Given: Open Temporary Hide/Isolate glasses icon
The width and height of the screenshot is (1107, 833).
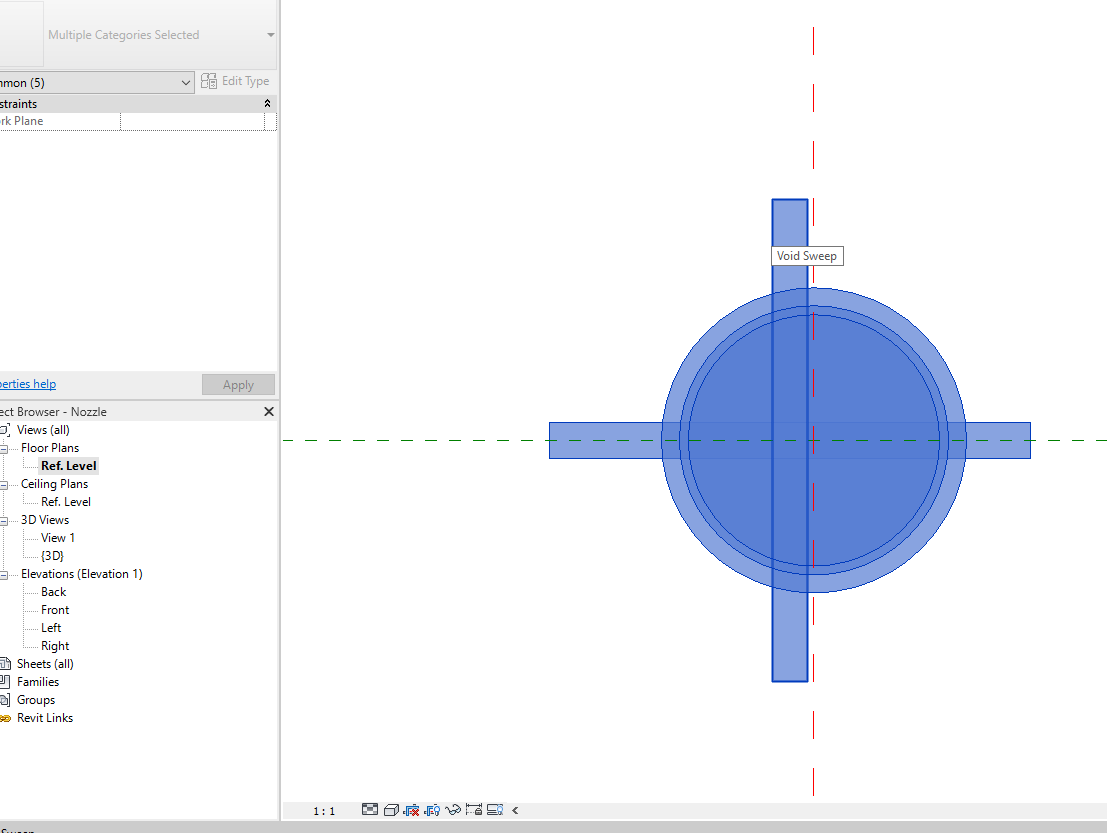Looking at the screenshot, I should [453, 810].
